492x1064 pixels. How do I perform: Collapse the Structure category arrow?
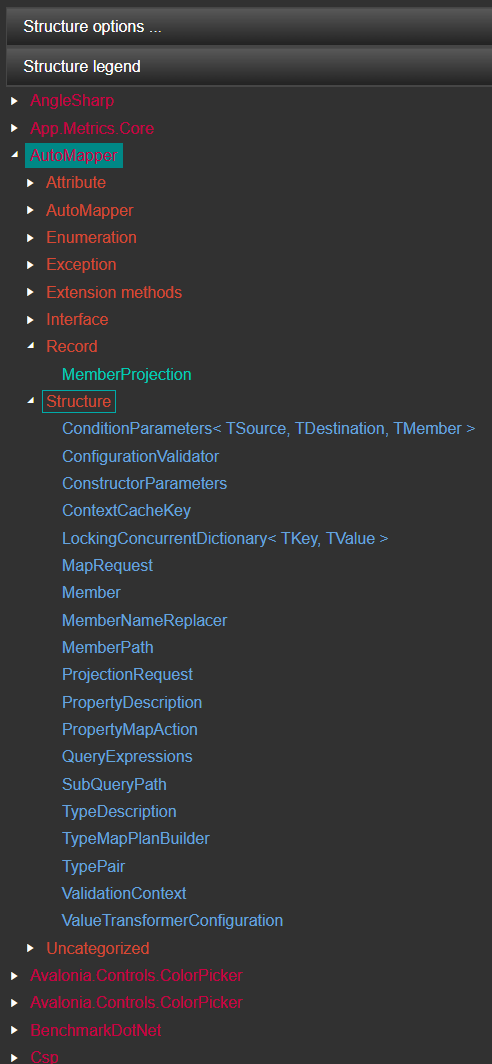(x=31, y=400)
